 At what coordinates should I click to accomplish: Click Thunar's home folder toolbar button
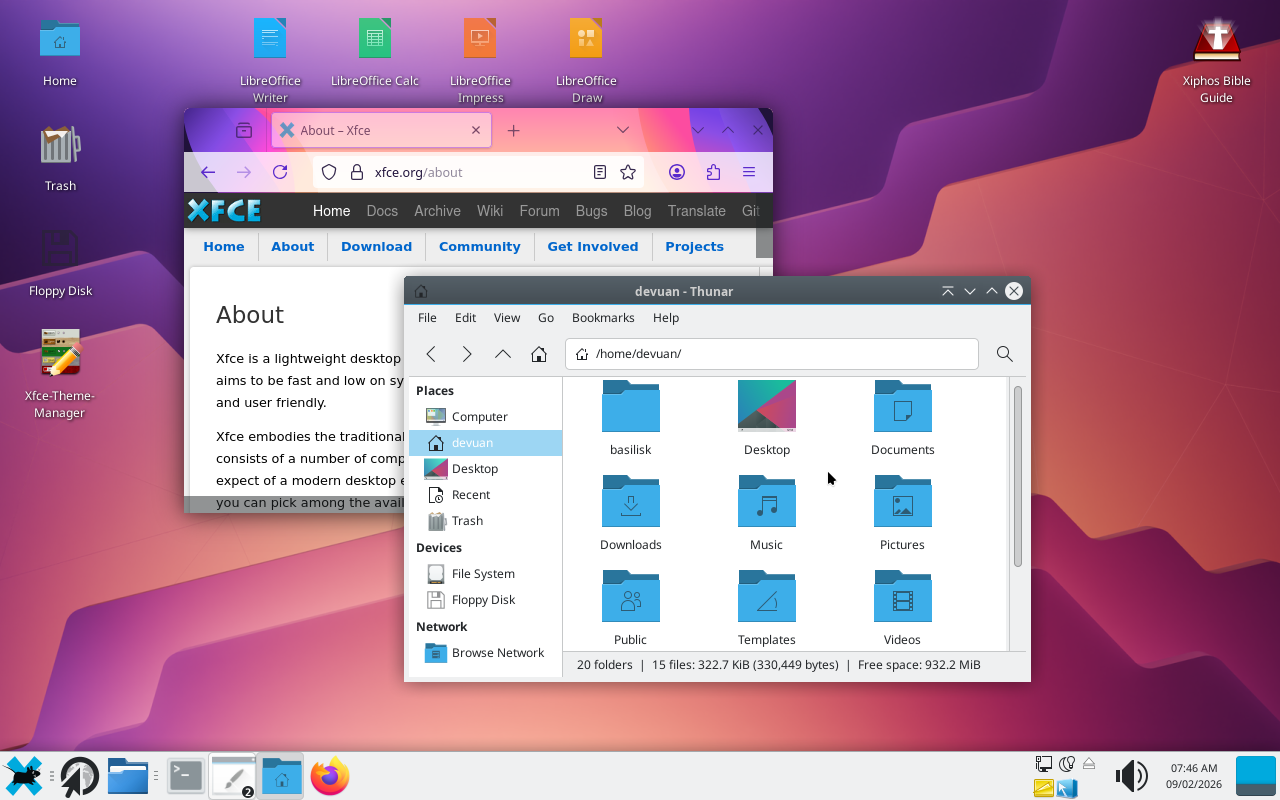click(539, 354)
